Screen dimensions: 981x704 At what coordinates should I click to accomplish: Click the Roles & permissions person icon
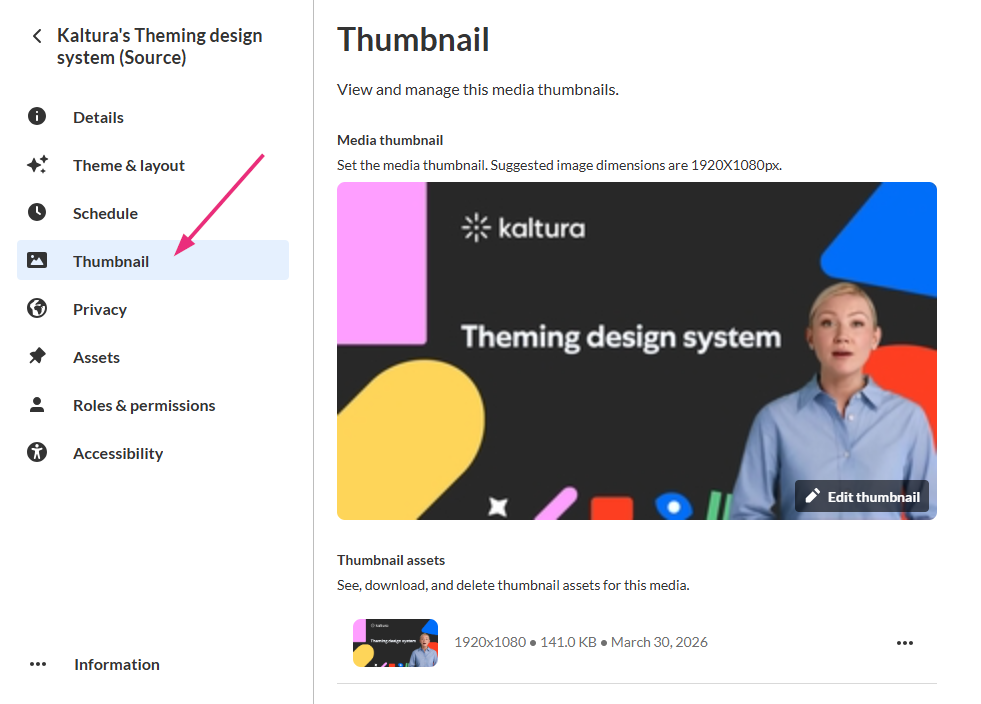tap(37, 405)
